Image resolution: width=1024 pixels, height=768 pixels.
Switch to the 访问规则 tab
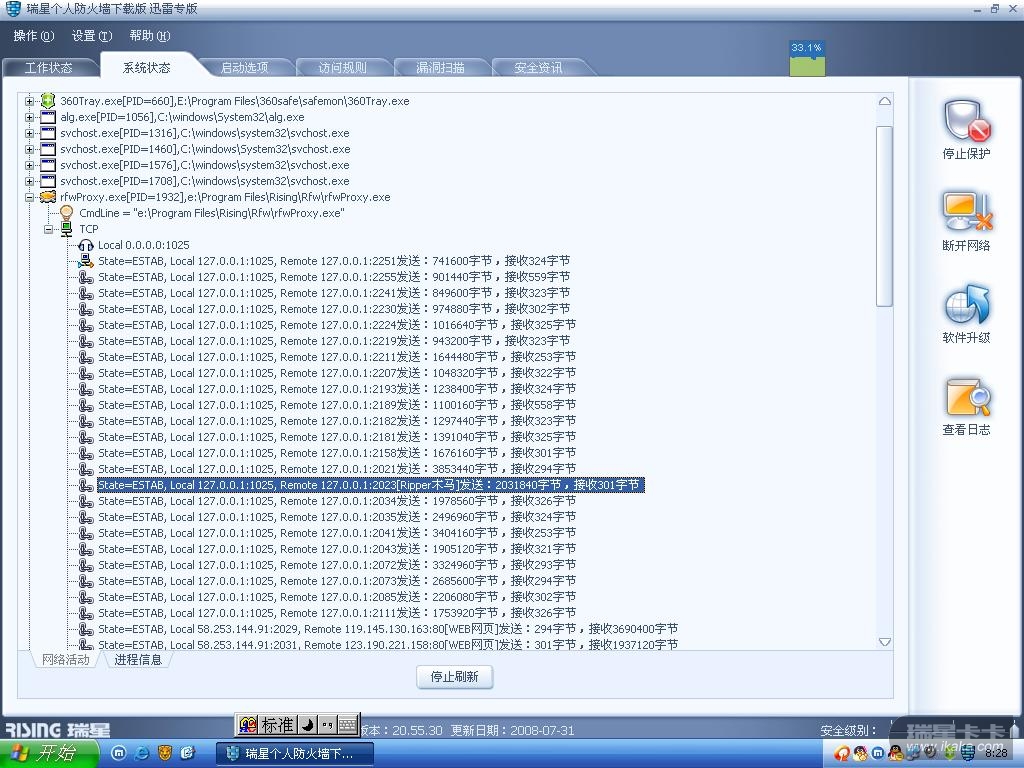tap(343, 67)
